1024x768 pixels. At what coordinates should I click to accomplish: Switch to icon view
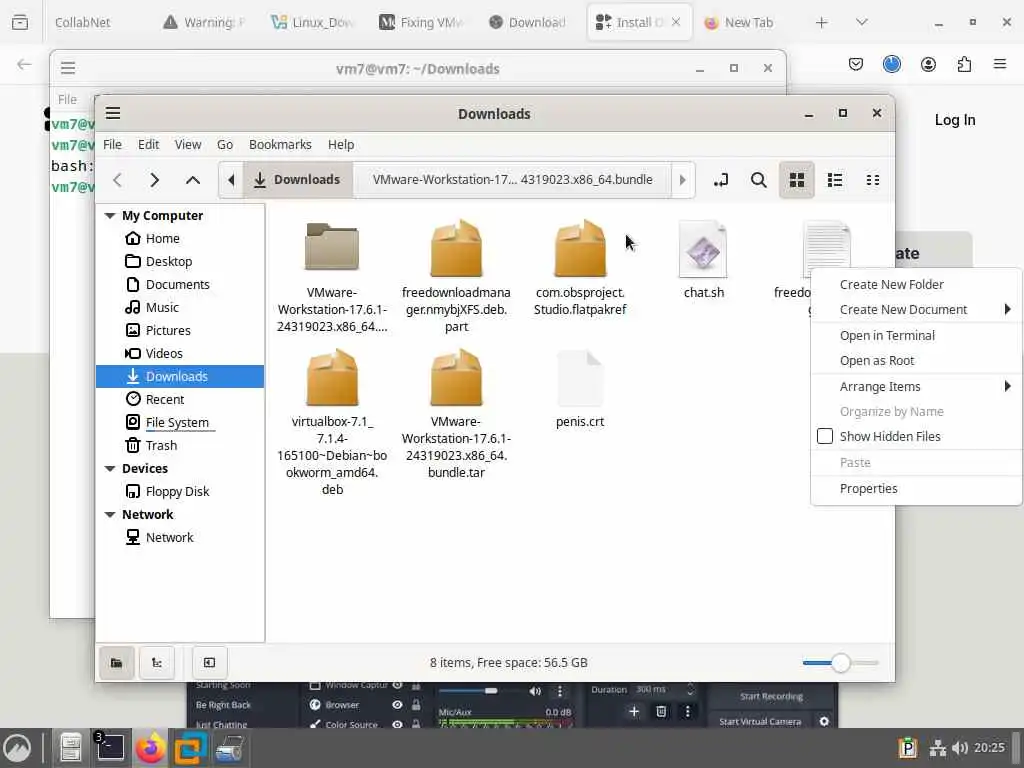coord(797,180)
